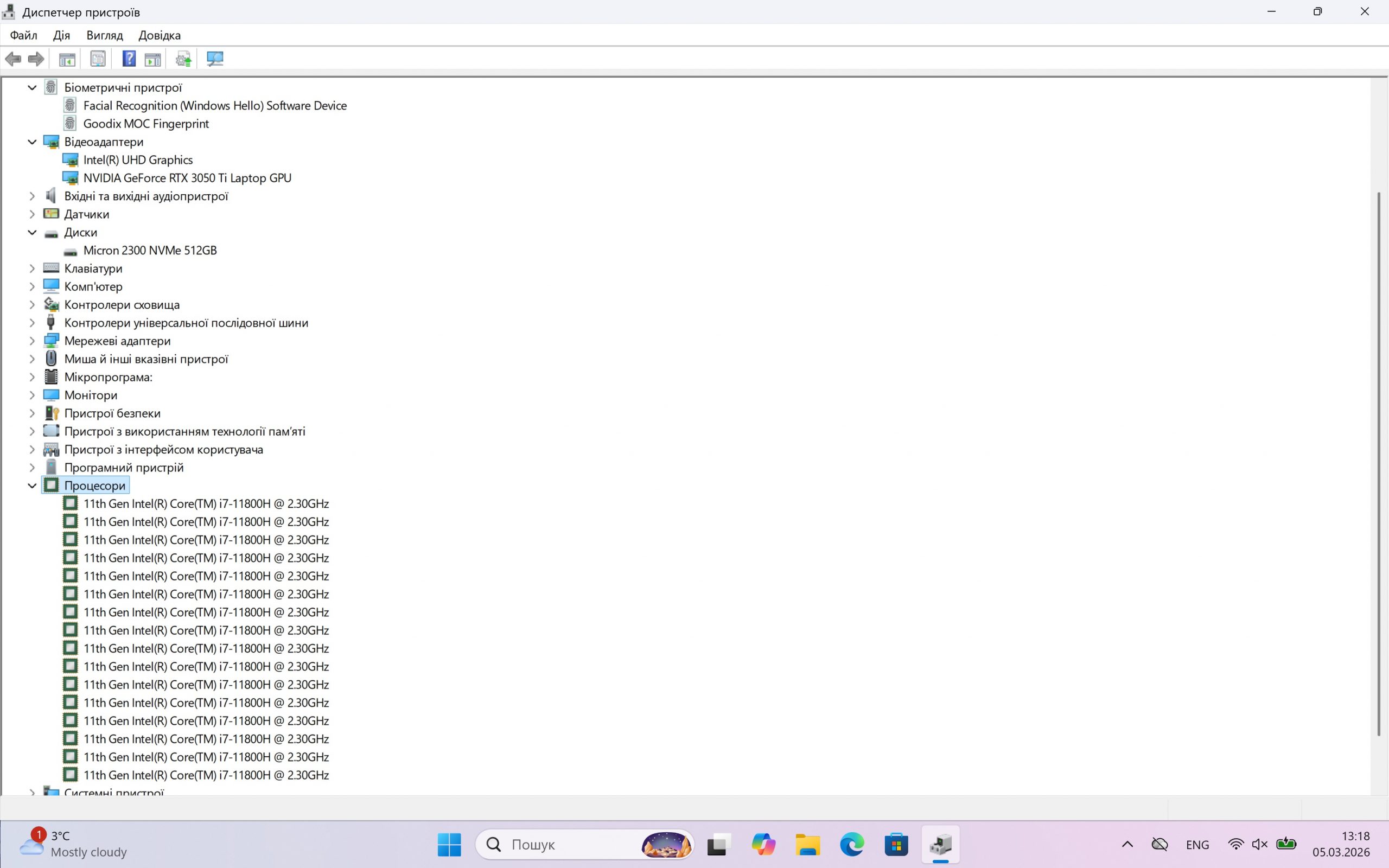Open File Explorer from taskbar
The width and height of the screenshot is (1389, 868).
point(807,845)
